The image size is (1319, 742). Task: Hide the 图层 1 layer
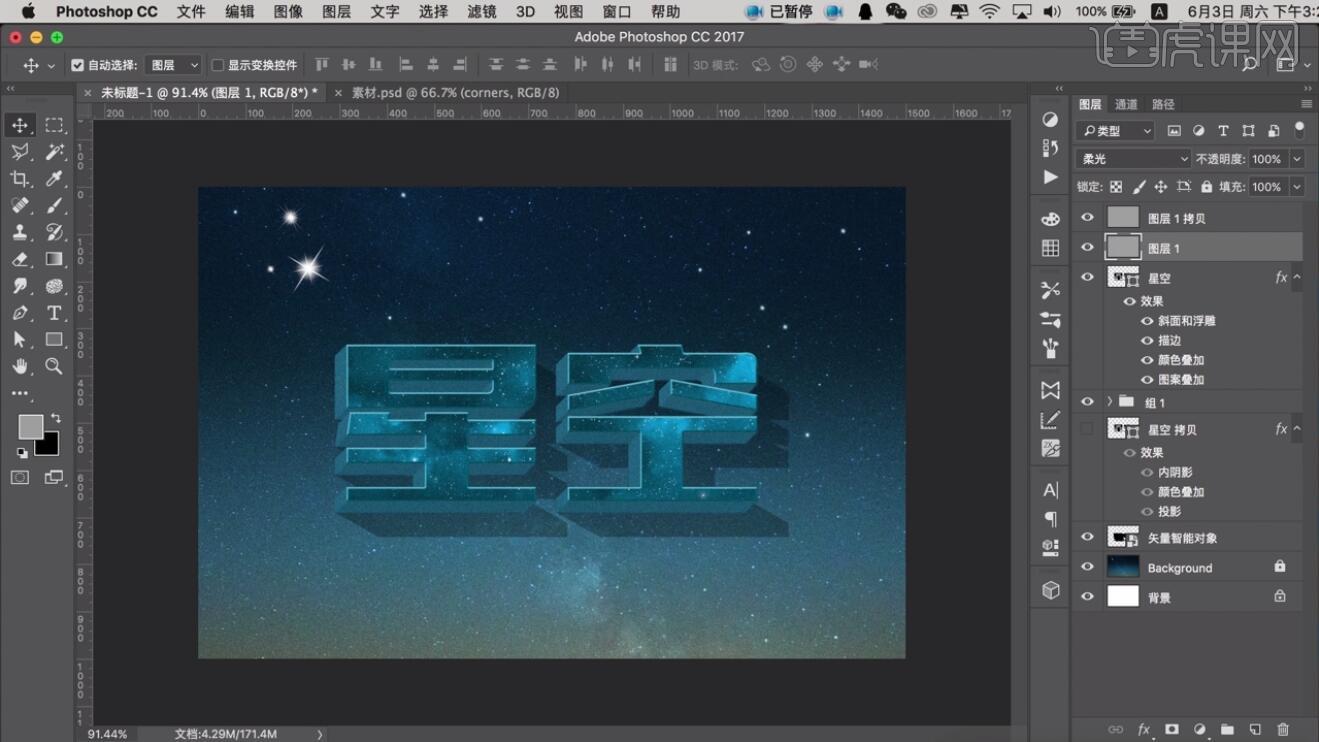point(1087,247)
